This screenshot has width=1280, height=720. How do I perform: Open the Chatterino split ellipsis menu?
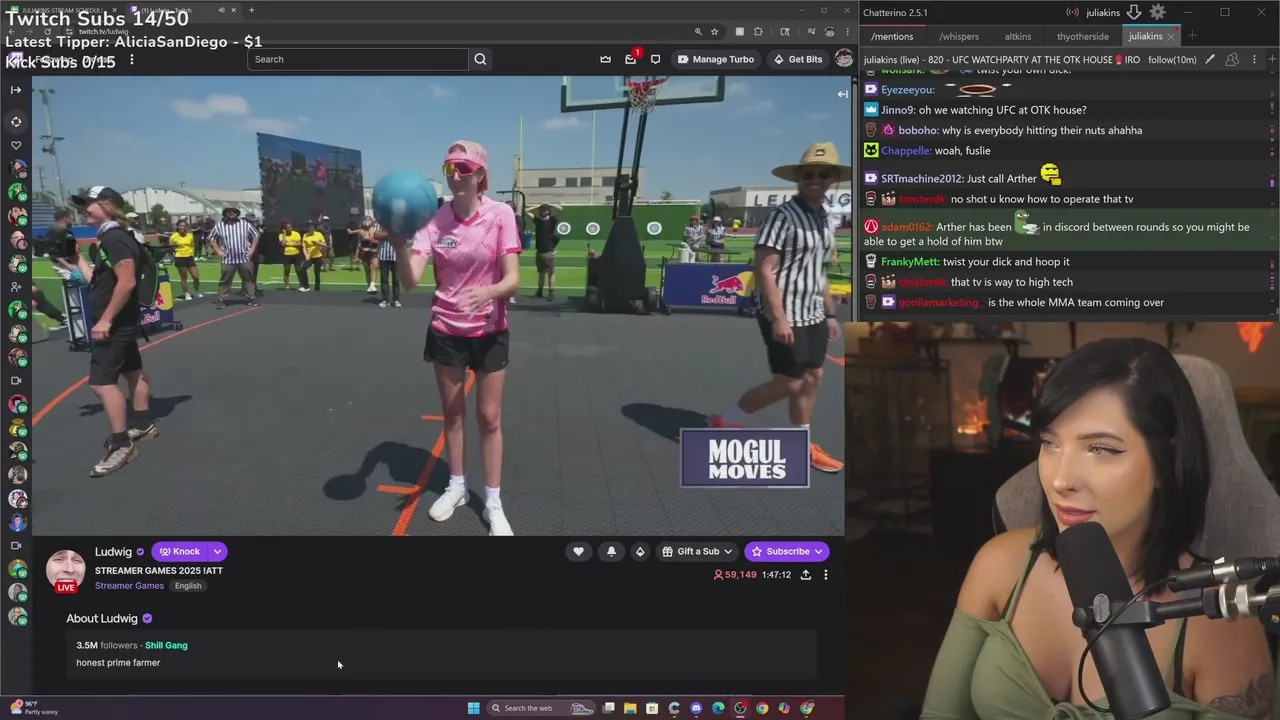coord(1254,59)
